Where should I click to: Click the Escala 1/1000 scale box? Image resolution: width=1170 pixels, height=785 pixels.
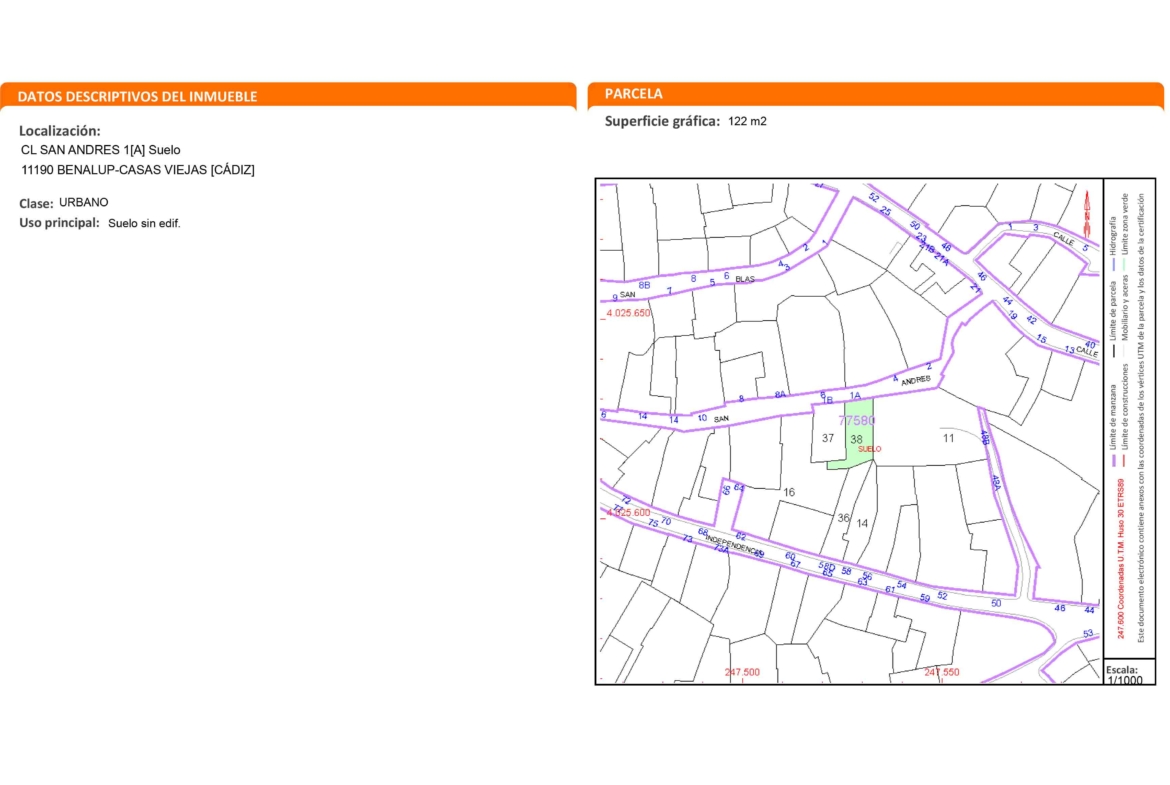[x=1129, y=672]
